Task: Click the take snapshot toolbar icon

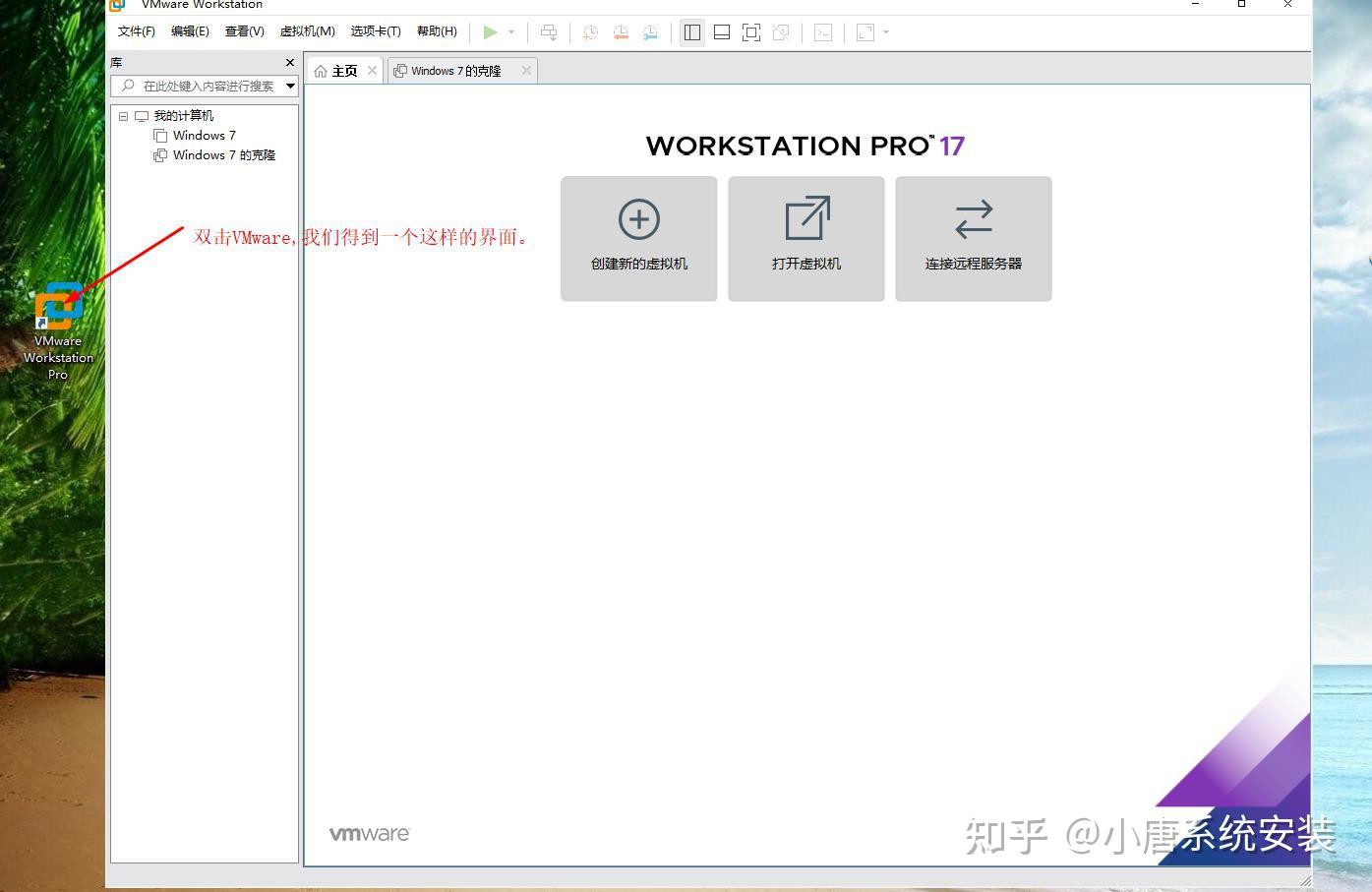Action: point(590,32)
